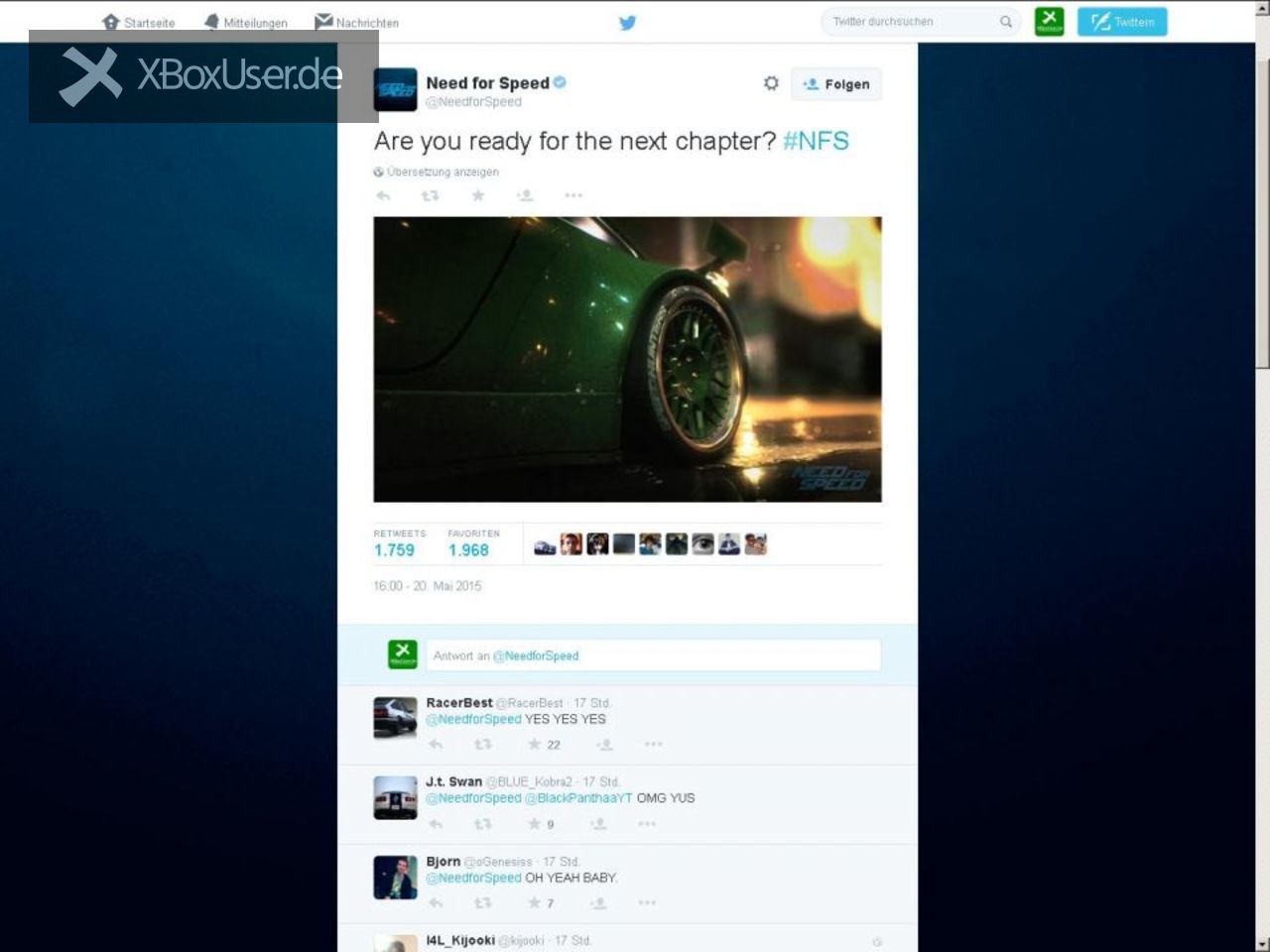Favorite the main tweet with star

coord(477,195)
